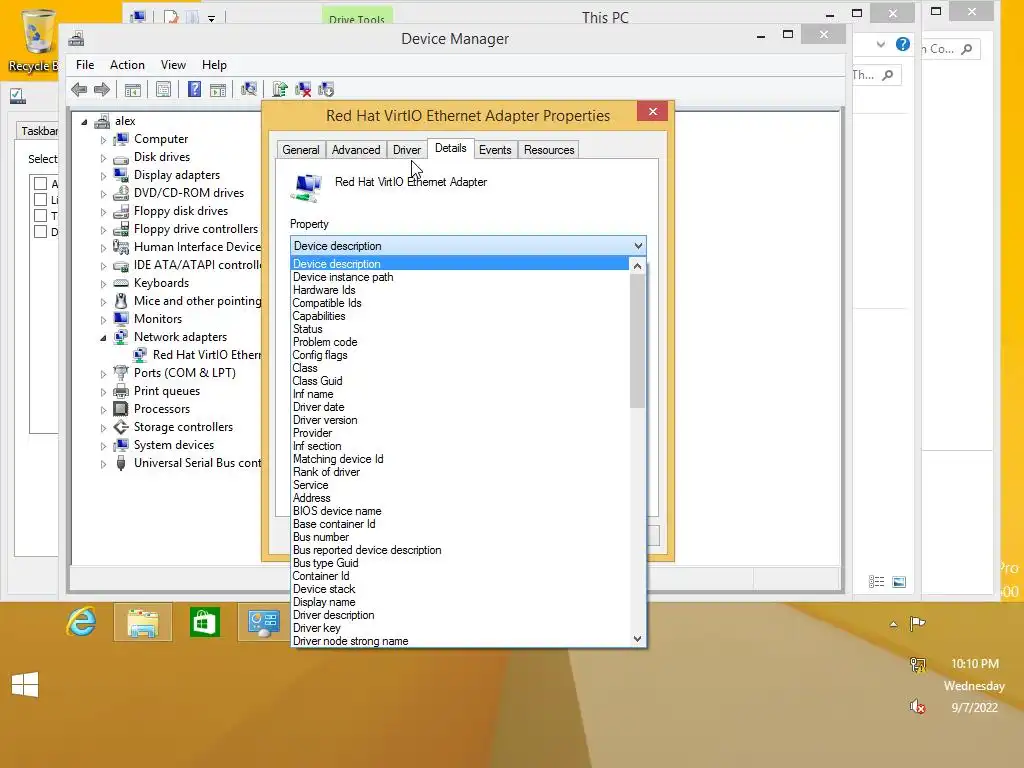The width and height of the screenshot is (1024, 768).
Task: Show hidden tray icons arrow
Action: (x=893, y=624)
